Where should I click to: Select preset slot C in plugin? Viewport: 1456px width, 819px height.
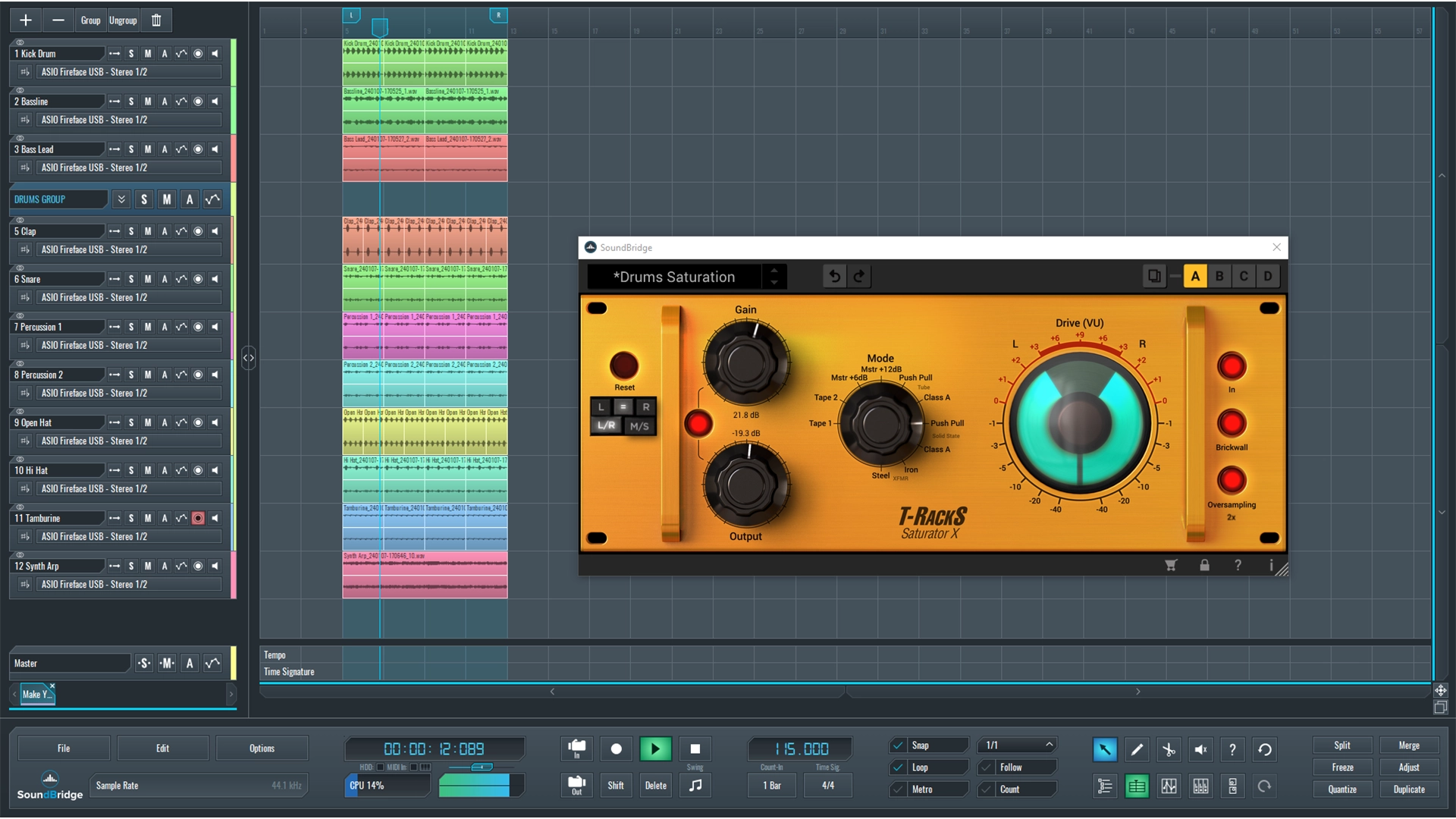[x=1244, y=276]
